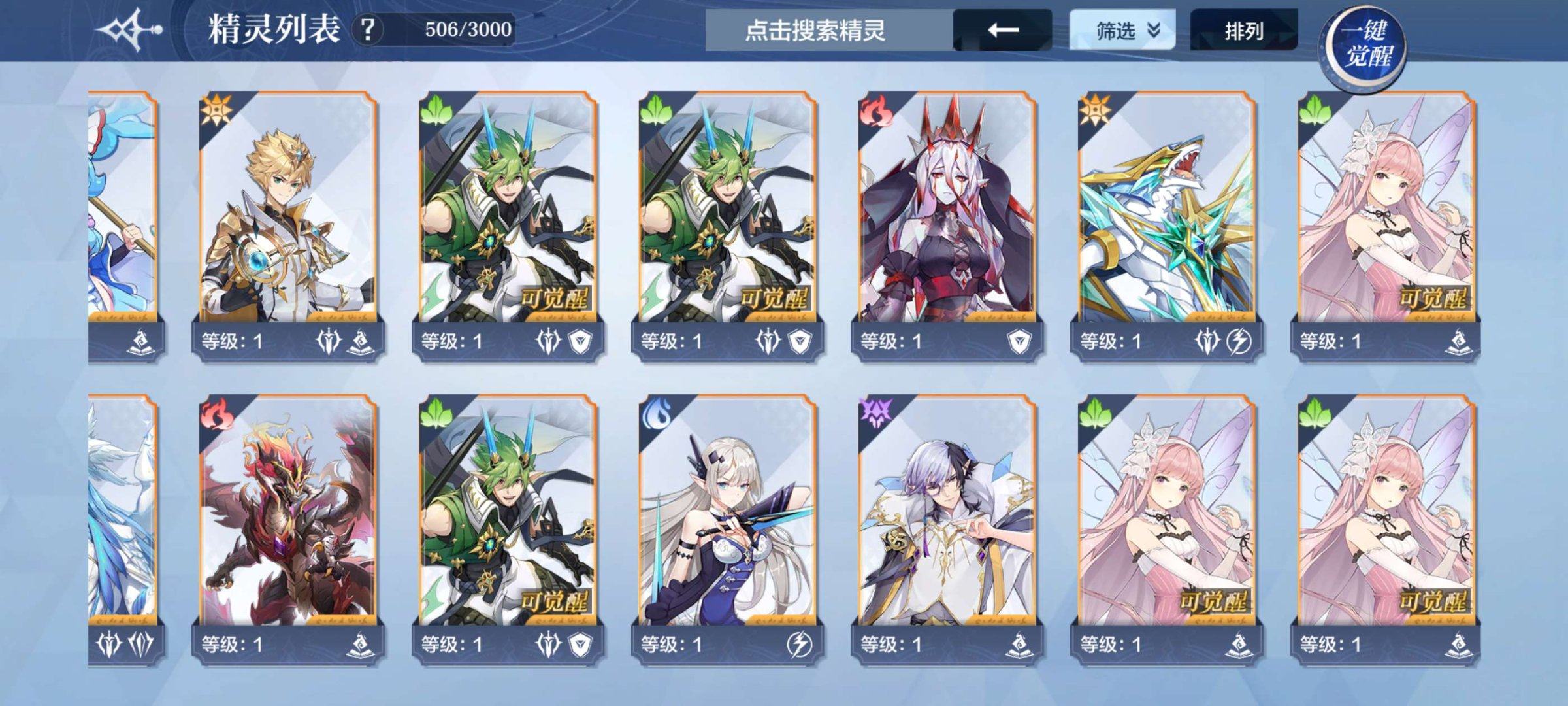
Task: Select the dark flame dragon card
Action: (x=287, y=529)
